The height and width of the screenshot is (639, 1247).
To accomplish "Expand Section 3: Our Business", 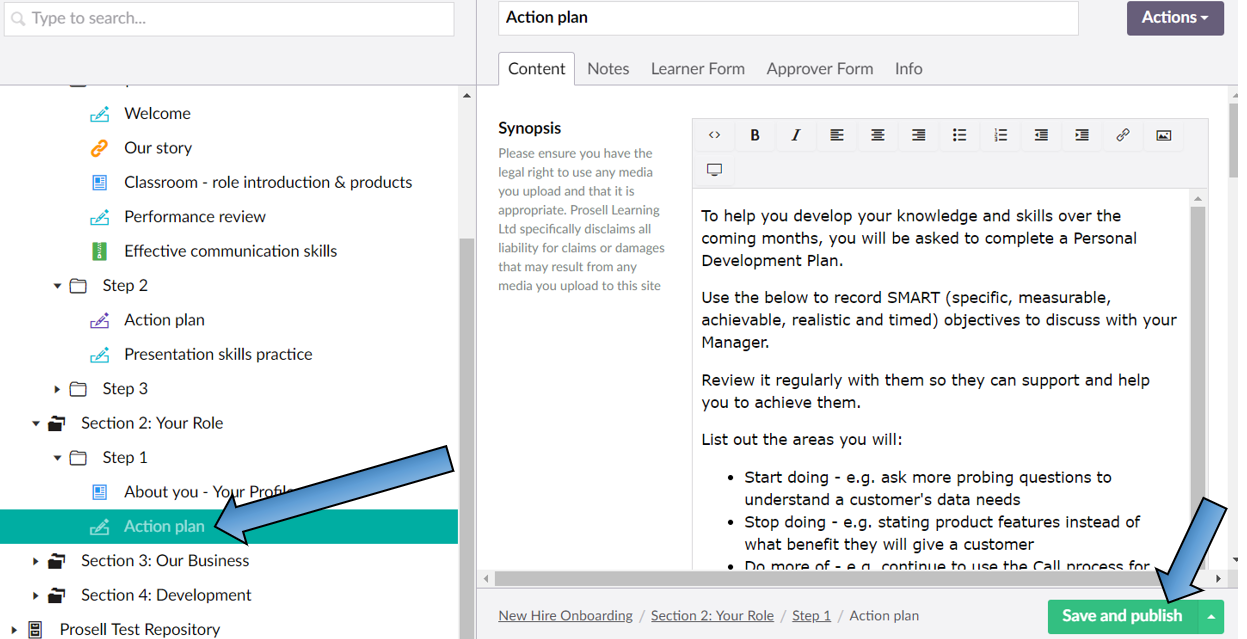I will [x=36, y=560].
